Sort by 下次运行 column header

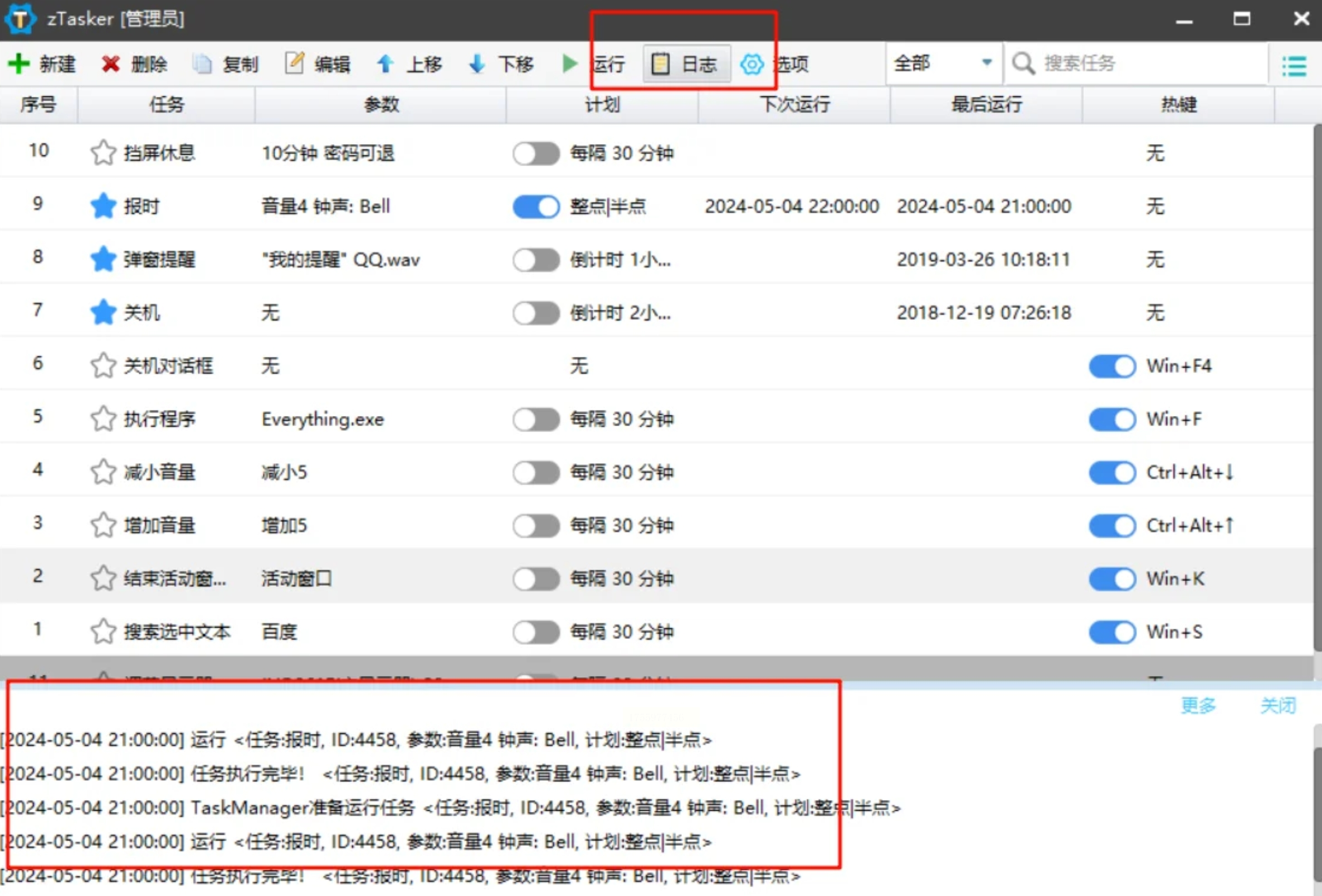[794, 105]
